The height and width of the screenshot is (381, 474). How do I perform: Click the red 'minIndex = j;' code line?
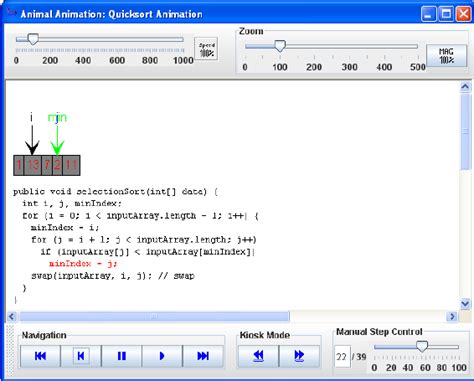[x=83, y=264]
